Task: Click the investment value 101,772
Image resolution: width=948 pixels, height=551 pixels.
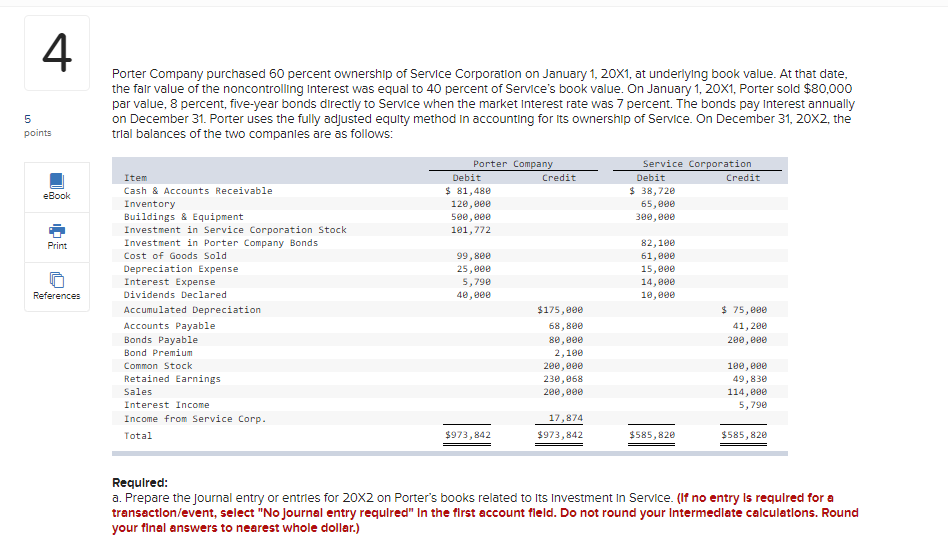Action: 470,230
